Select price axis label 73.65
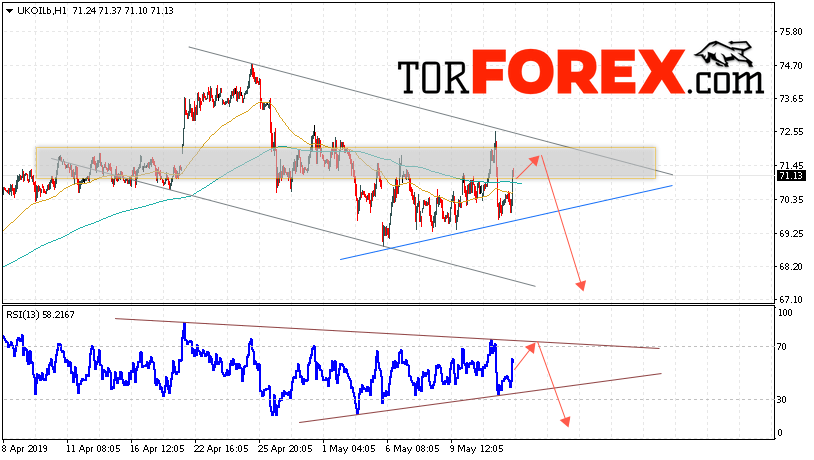This screenshot has height=460, width=814. pyautogui.click(x=791, y=99)
